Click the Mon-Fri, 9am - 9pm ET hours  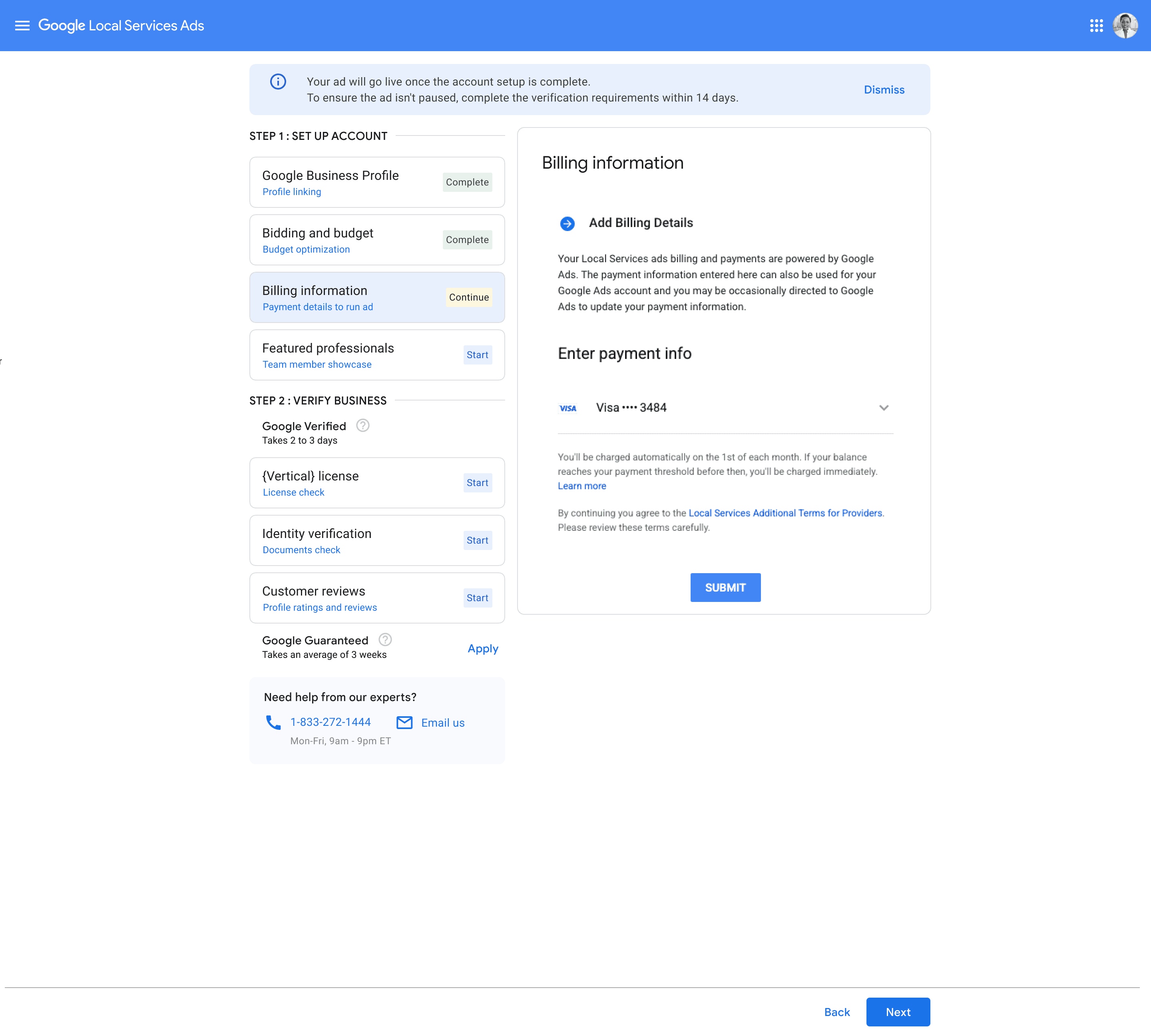341,741
